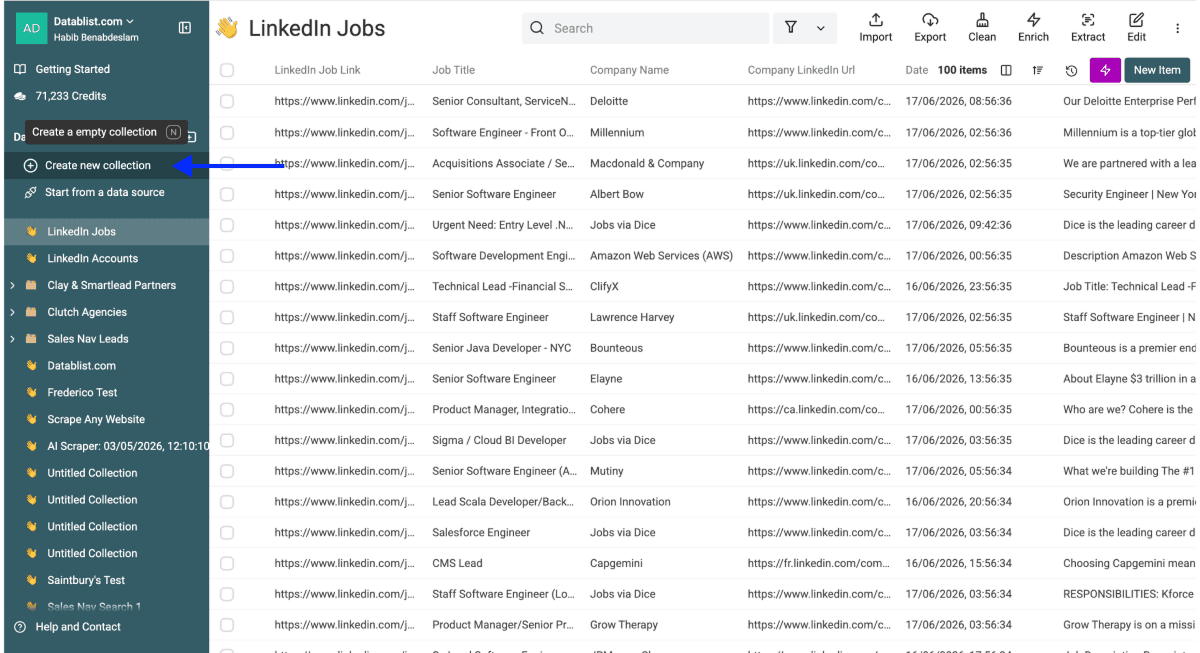Check the Macdonald & Company row checkbox

pyautogui.click(x=227, y=163)
